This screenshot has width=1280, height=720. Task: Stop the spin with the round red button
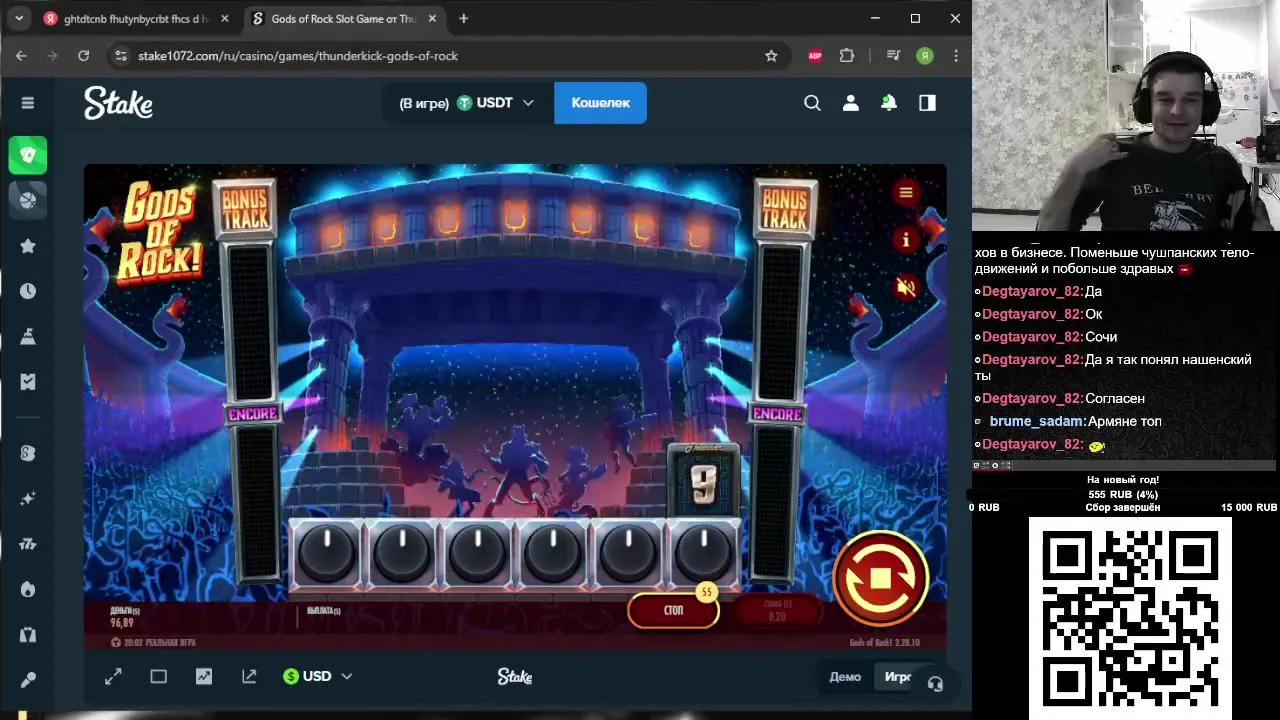click(880, 578)
